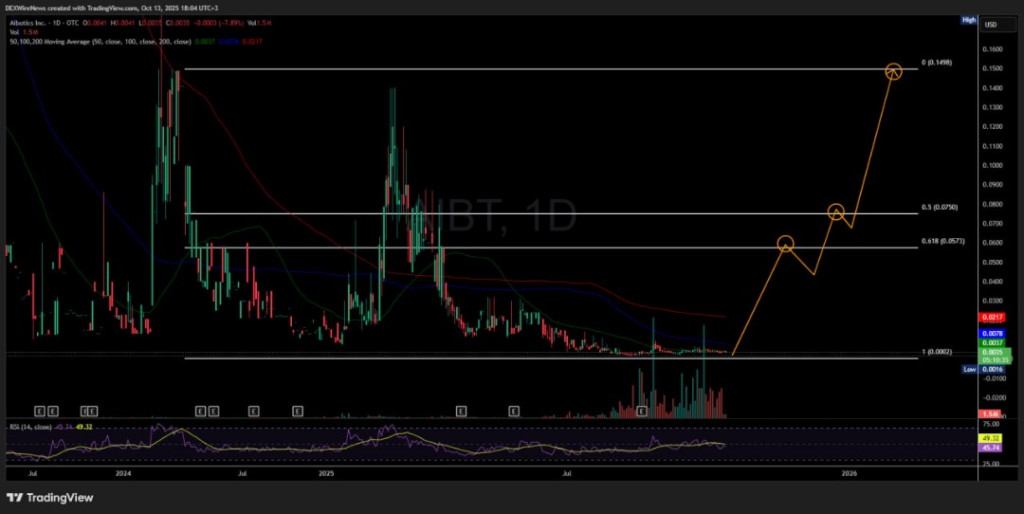This screenshot has width=1024, height=514.
Task: Click the 2026 marker on the time axis
Action: (x=849, y=470)
